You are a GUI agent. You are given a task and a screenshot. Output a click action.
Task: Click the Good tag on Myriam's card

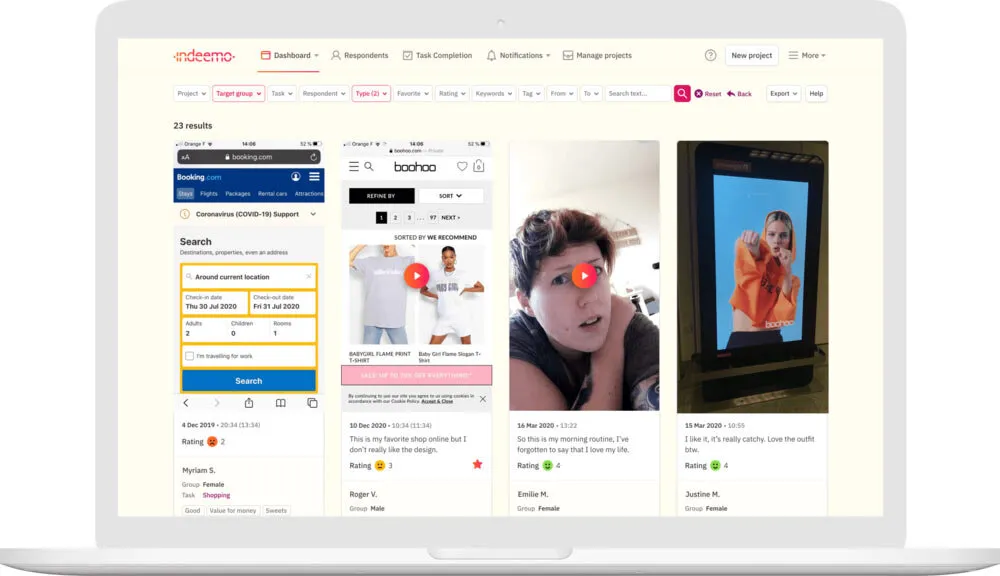click(x=192, y=510)
